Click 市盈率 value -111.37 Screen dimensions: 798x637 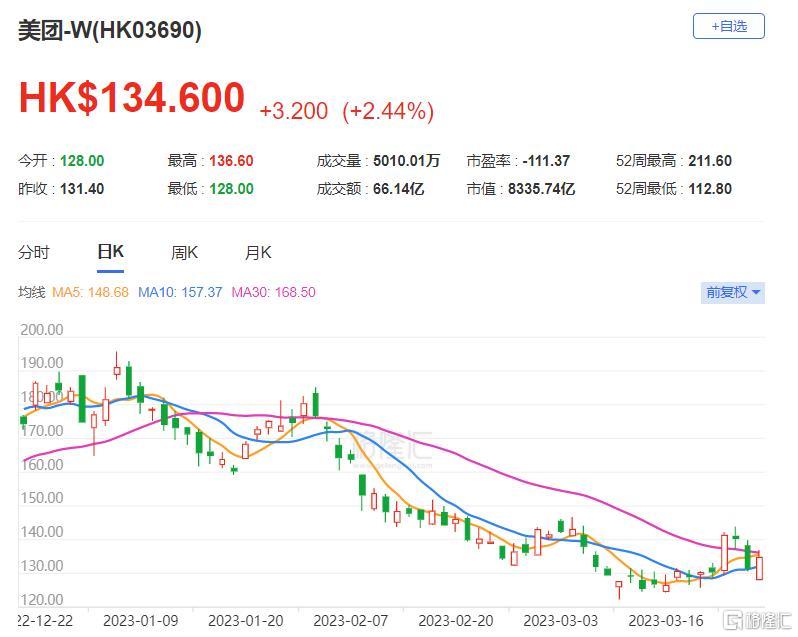546,161
